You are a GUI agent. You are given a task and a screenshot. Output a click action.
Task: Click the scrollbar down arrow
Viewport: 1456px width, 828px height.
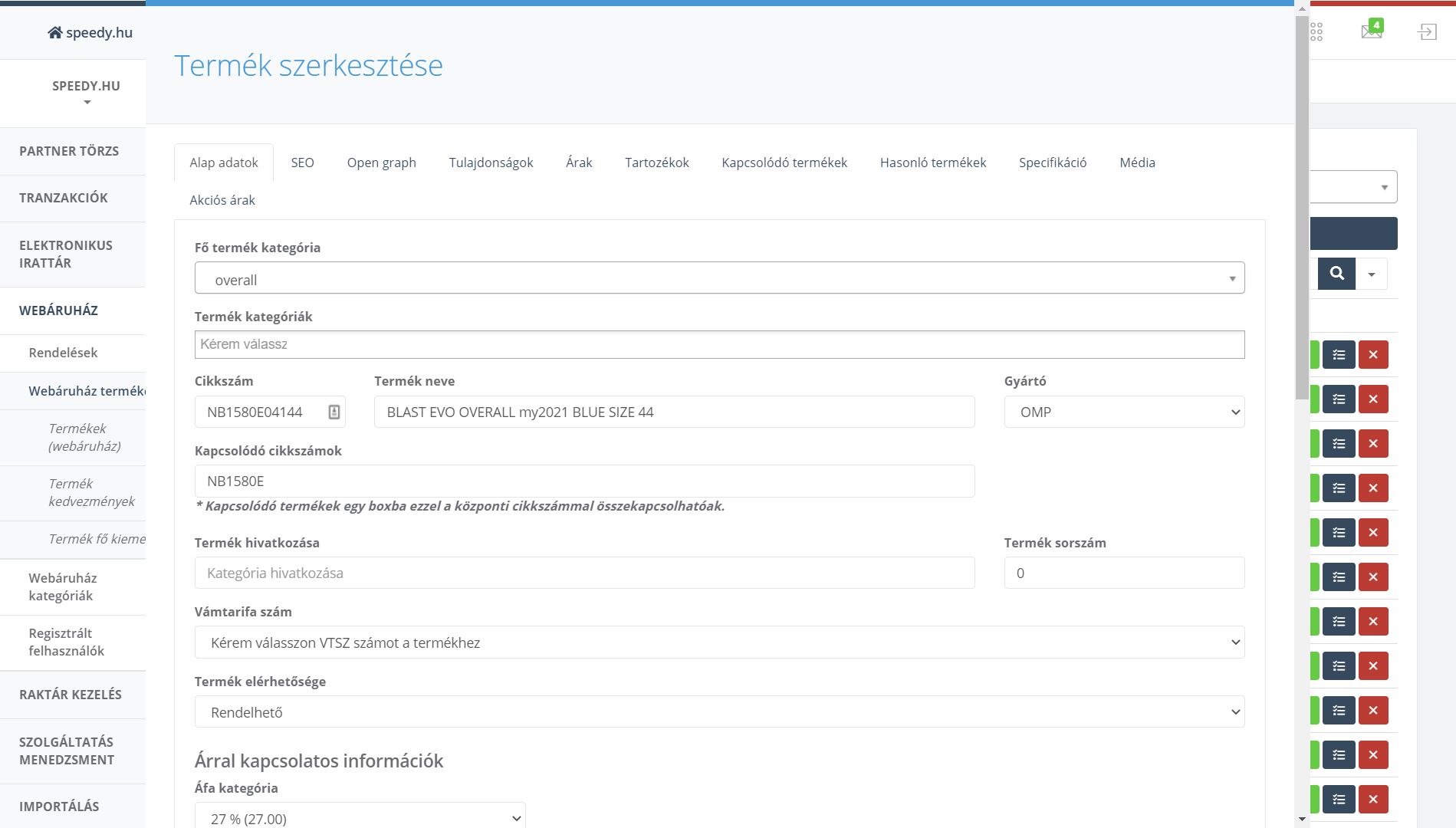pyautogui.click(x=1302, y=820)
